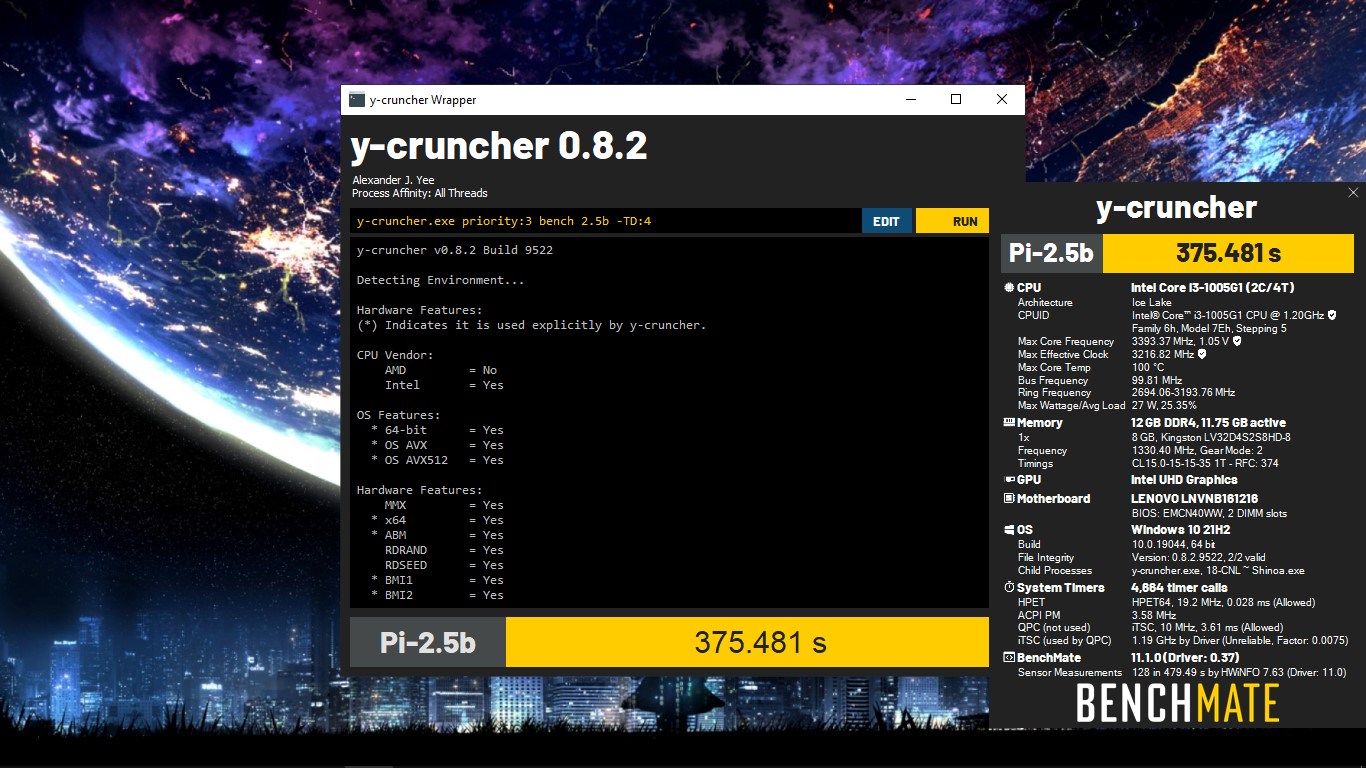Click 'BIOS: EMCN40WW, 2 DIMM slots' text
This screenshot has width=1366, height=768.
click(1209, 513)
